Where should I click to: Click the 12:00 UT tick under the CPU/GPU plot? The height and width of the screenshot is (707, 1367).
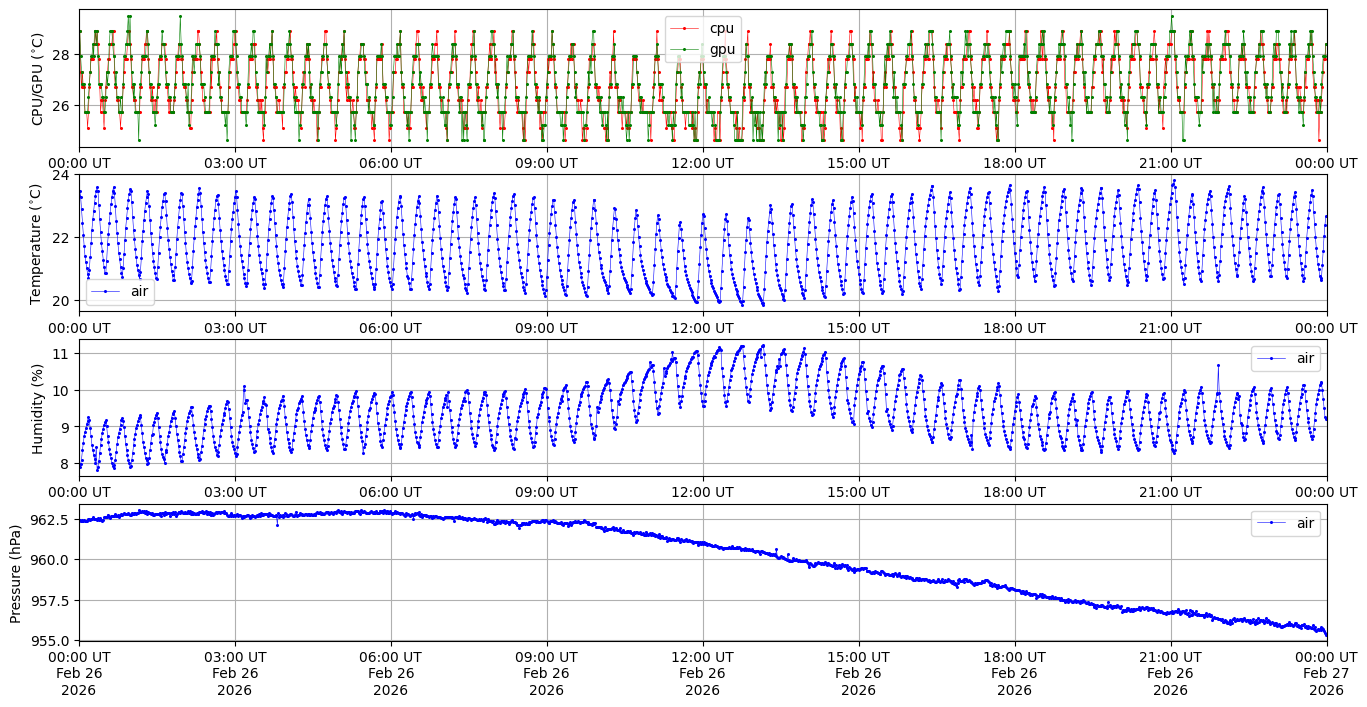702,163
